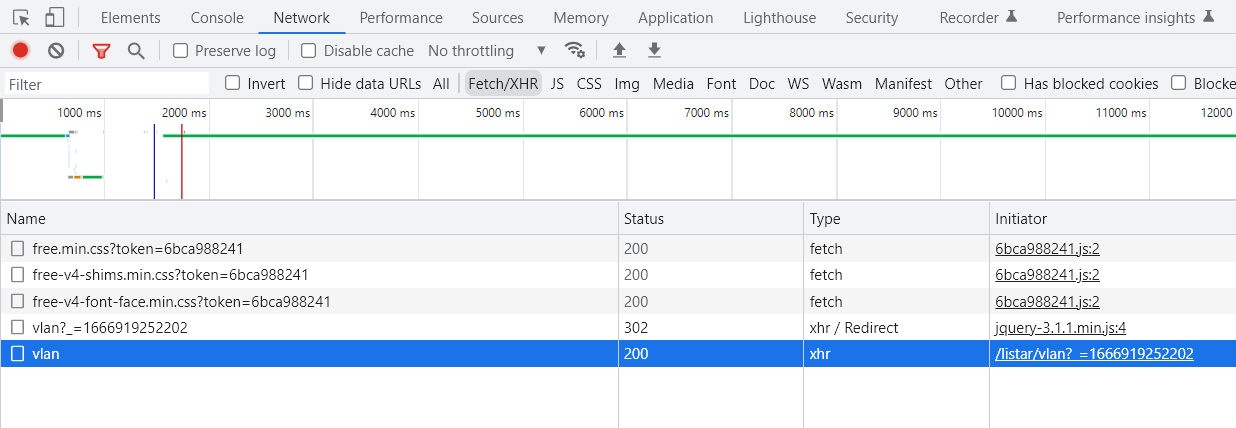Screen dimensions: 1236x428
Task: Open the jquery-3.1.1.min.js:4 initiator link
Action: coord(1061,327)
